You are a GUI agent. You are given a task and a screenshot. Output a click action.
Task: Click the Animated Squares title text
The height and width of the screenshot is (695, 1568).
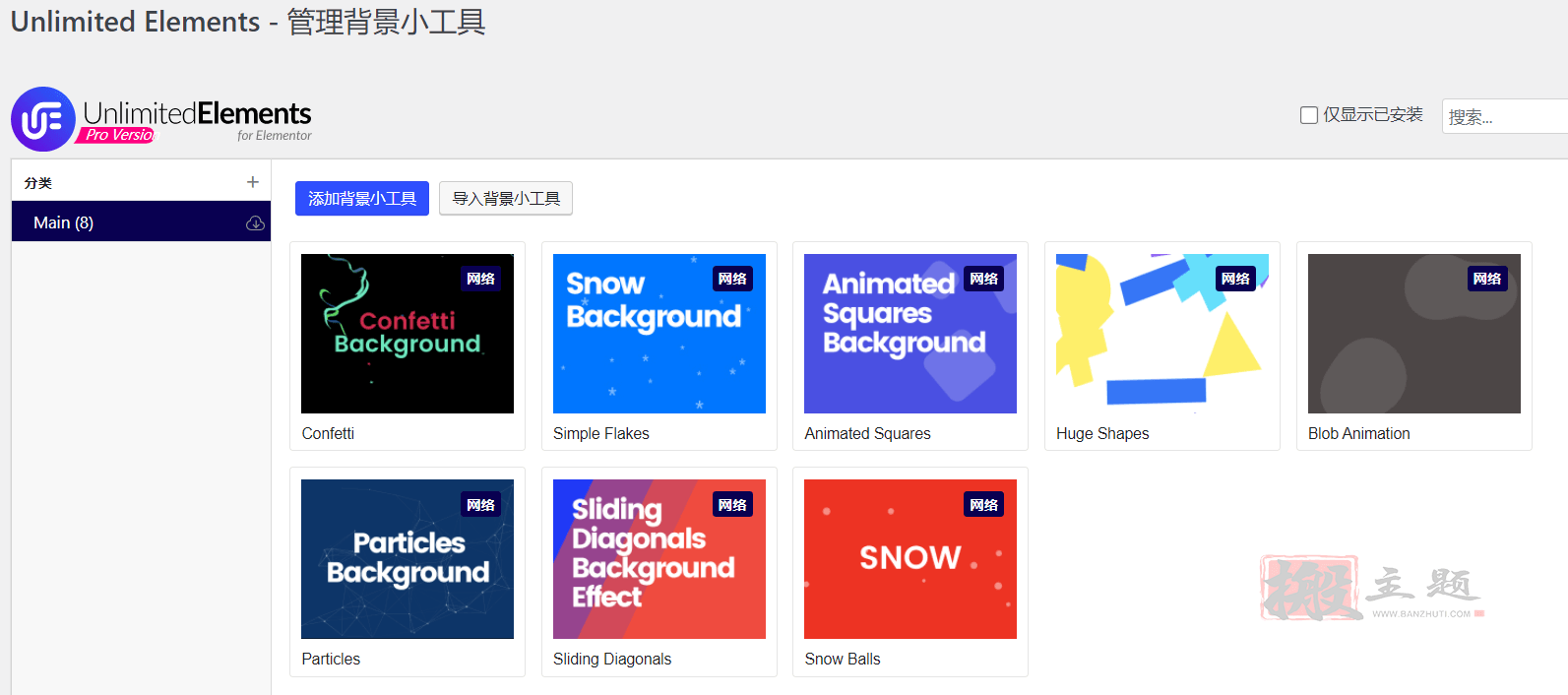point(867,433)
